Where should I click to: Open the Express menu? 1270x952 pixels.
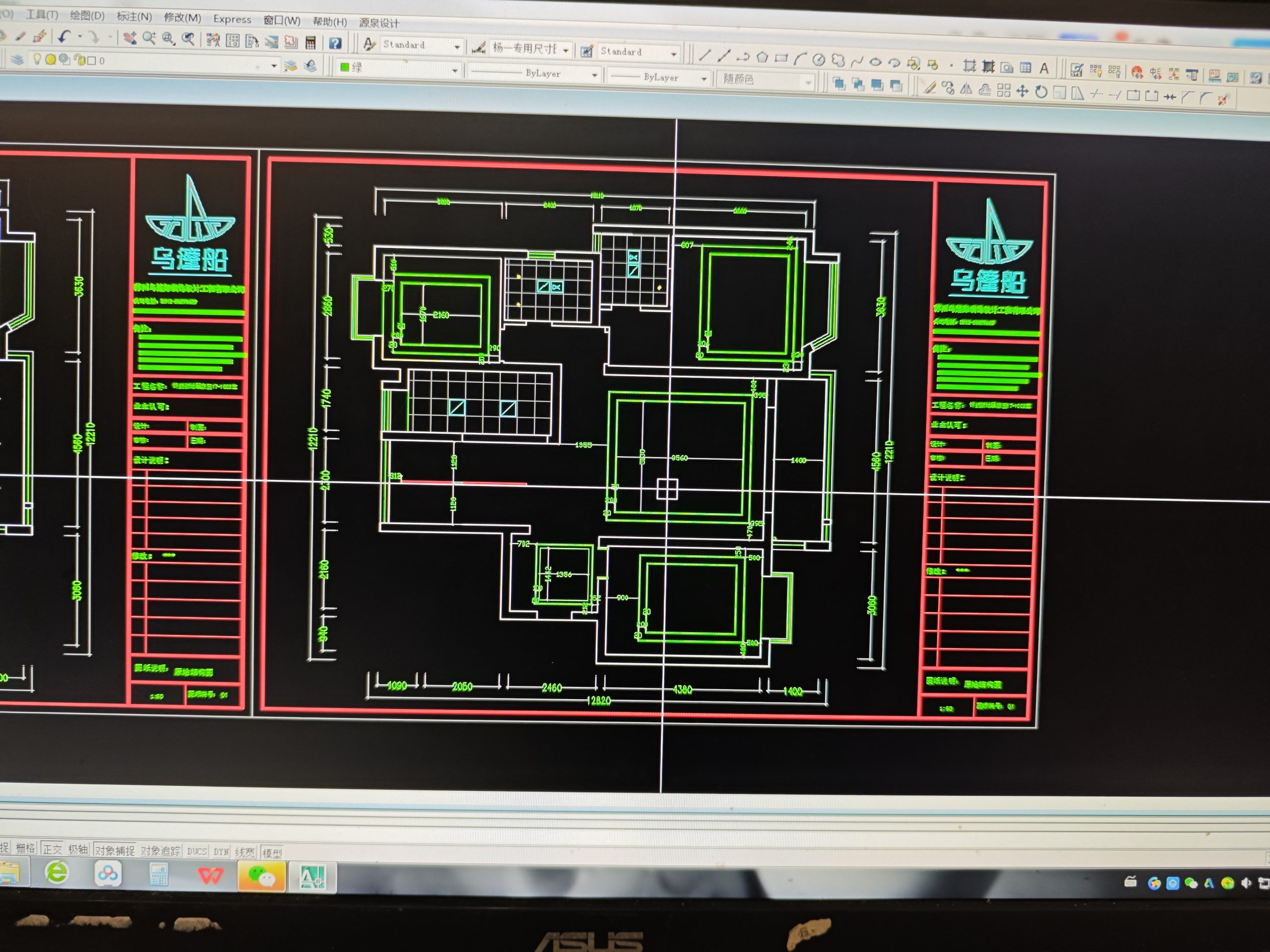point(232,19)
